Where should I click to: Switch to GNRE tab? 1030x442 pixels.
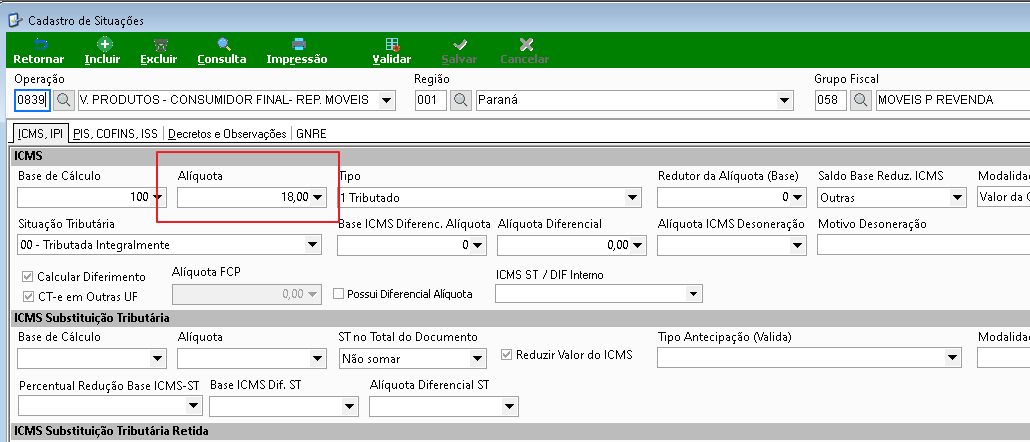point(311,133)
